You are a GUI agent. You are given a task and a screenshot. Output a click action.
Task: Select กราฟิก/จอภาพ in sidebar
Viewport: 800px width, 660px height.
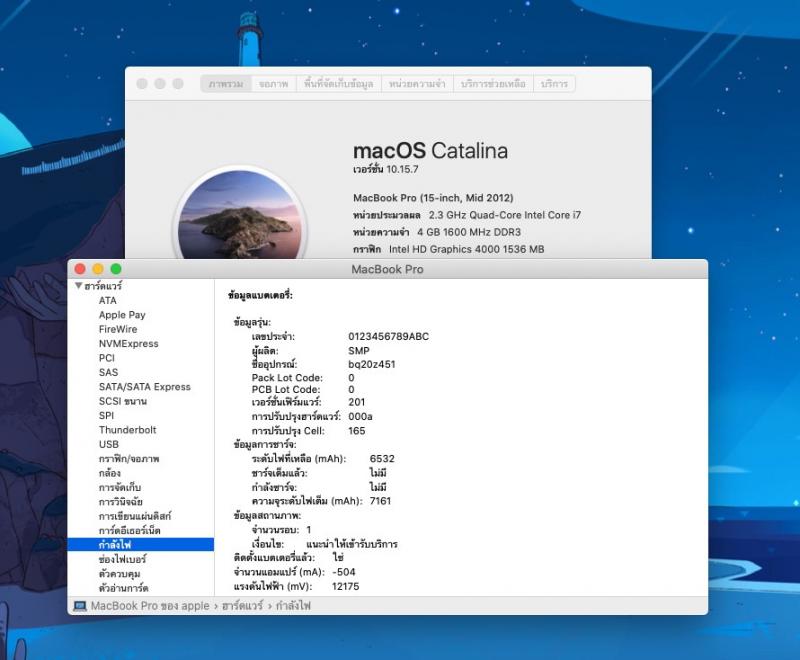pyautogui.click(x=129, y=459)
